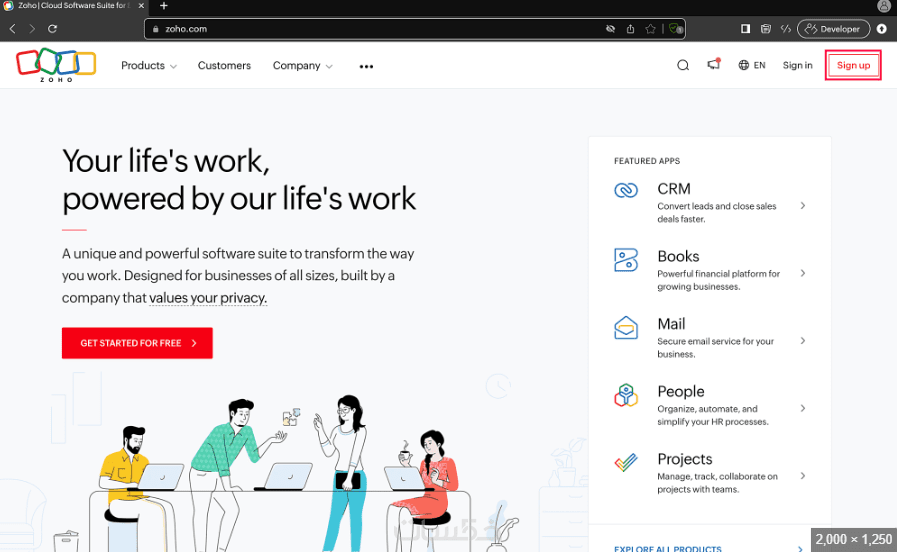Open the browser profile avatar
The image size is (897, 552).
click(884, 6)
